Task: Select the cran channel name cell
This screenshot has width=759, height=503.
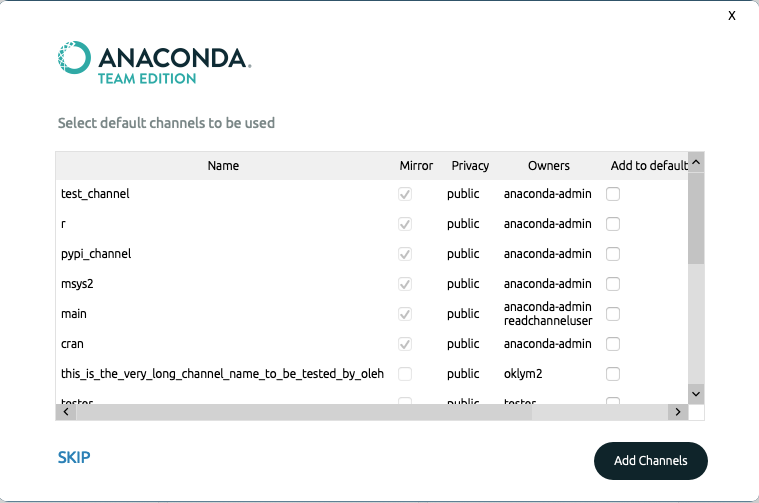Action: [x=72, y=344]
